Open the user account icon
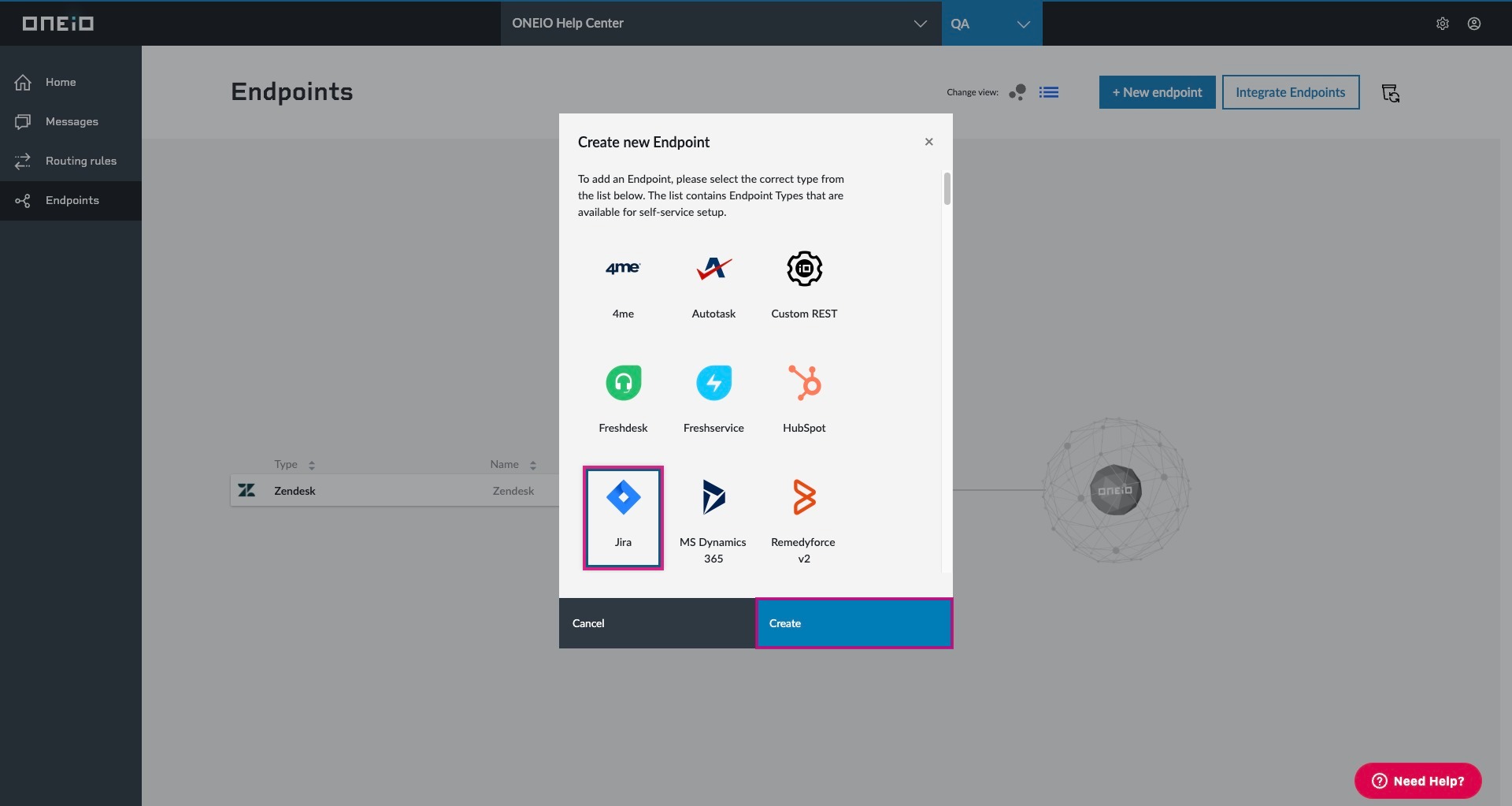 1474,24
